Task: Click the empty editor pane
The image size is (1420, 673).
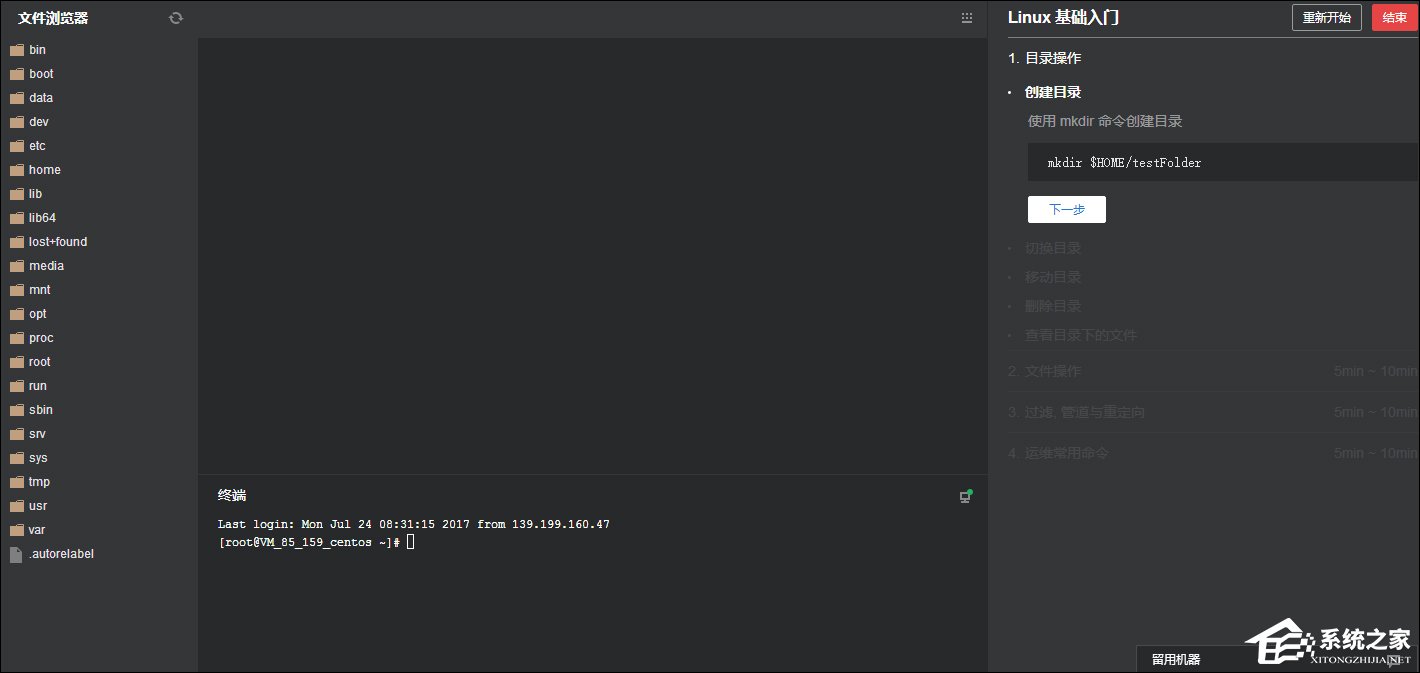Action: tap(592, 255)
